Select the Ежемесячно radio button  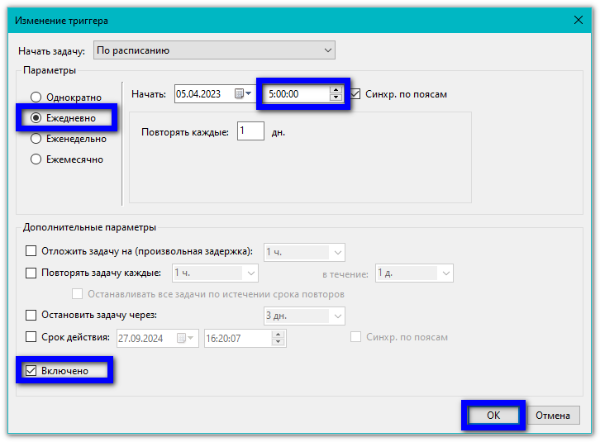click(x=37, y=158)
